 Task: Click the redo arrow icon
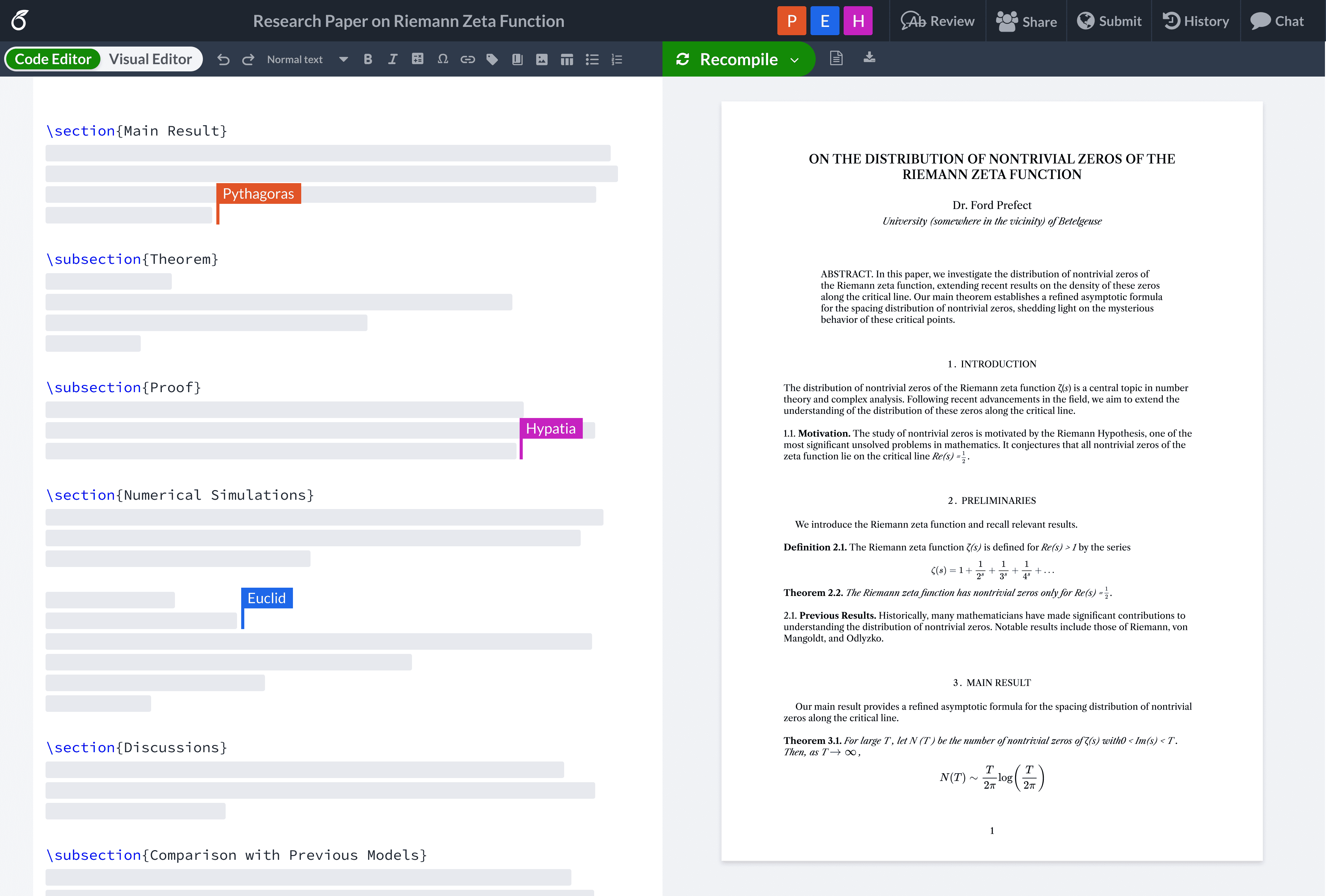[248, 59]
